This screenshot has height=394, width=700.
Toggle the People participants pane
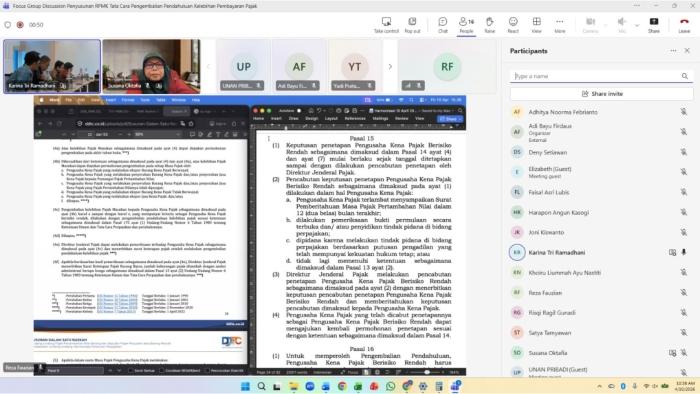pyautogui.click(x=466, y=25)
